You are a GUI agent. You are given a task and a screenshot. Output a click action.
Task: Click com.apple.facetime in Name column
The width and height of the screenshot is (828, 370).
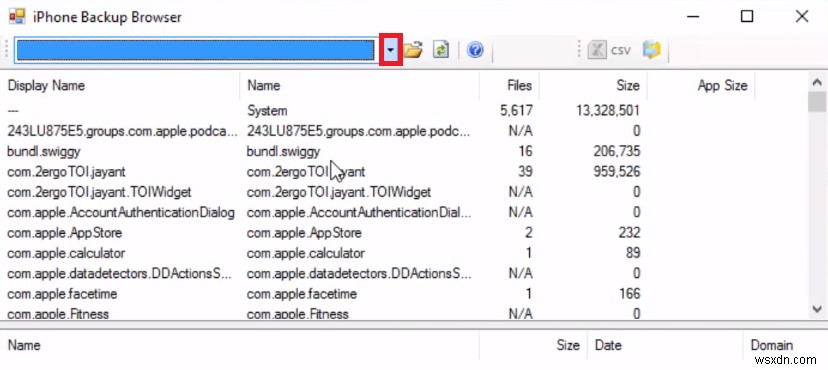pyautogui.click(x=302, y=293)
